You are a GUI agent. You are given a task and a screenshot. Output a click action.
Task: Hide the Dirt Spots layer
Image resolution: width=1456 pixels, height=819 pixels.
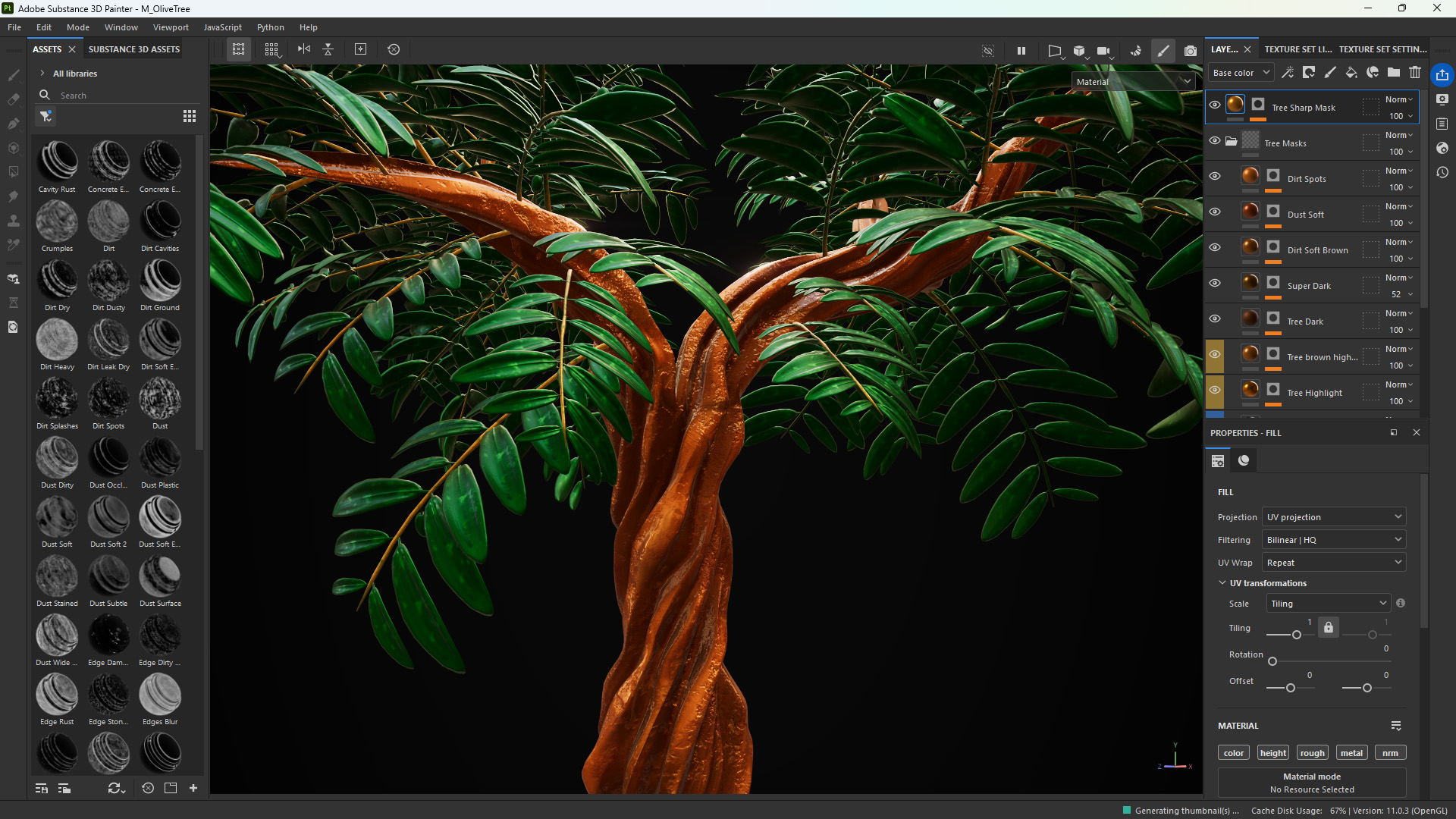click(x=1215, y=176)
